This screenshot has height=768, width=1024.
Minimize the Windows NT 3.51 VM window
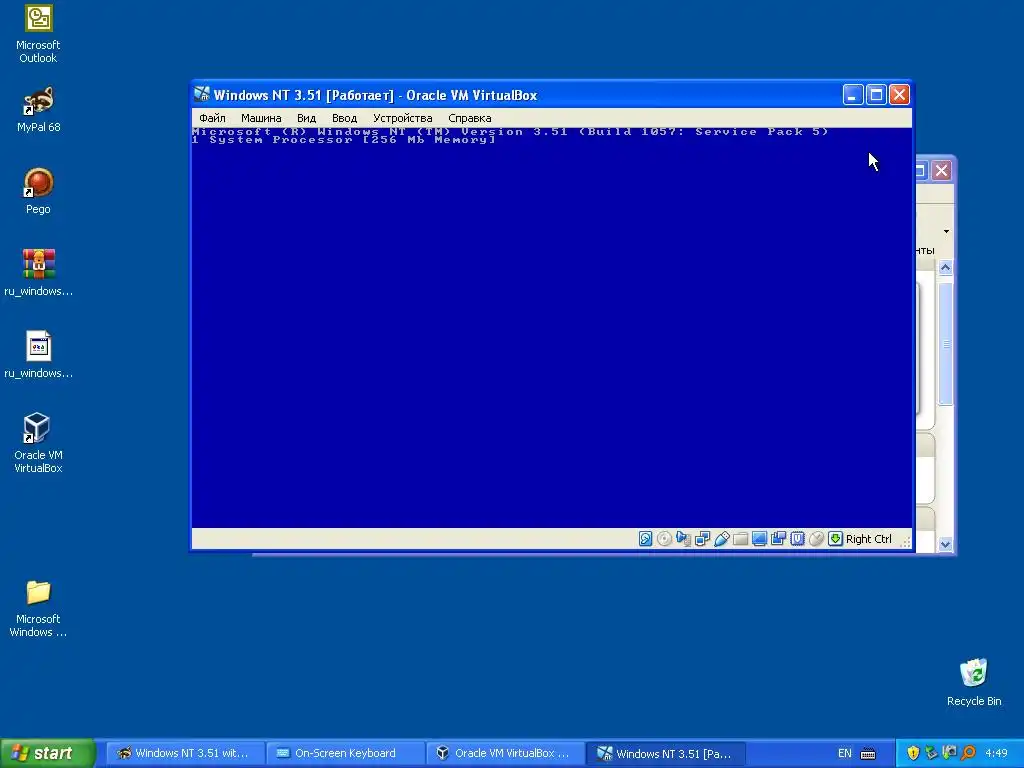point(852,95)
